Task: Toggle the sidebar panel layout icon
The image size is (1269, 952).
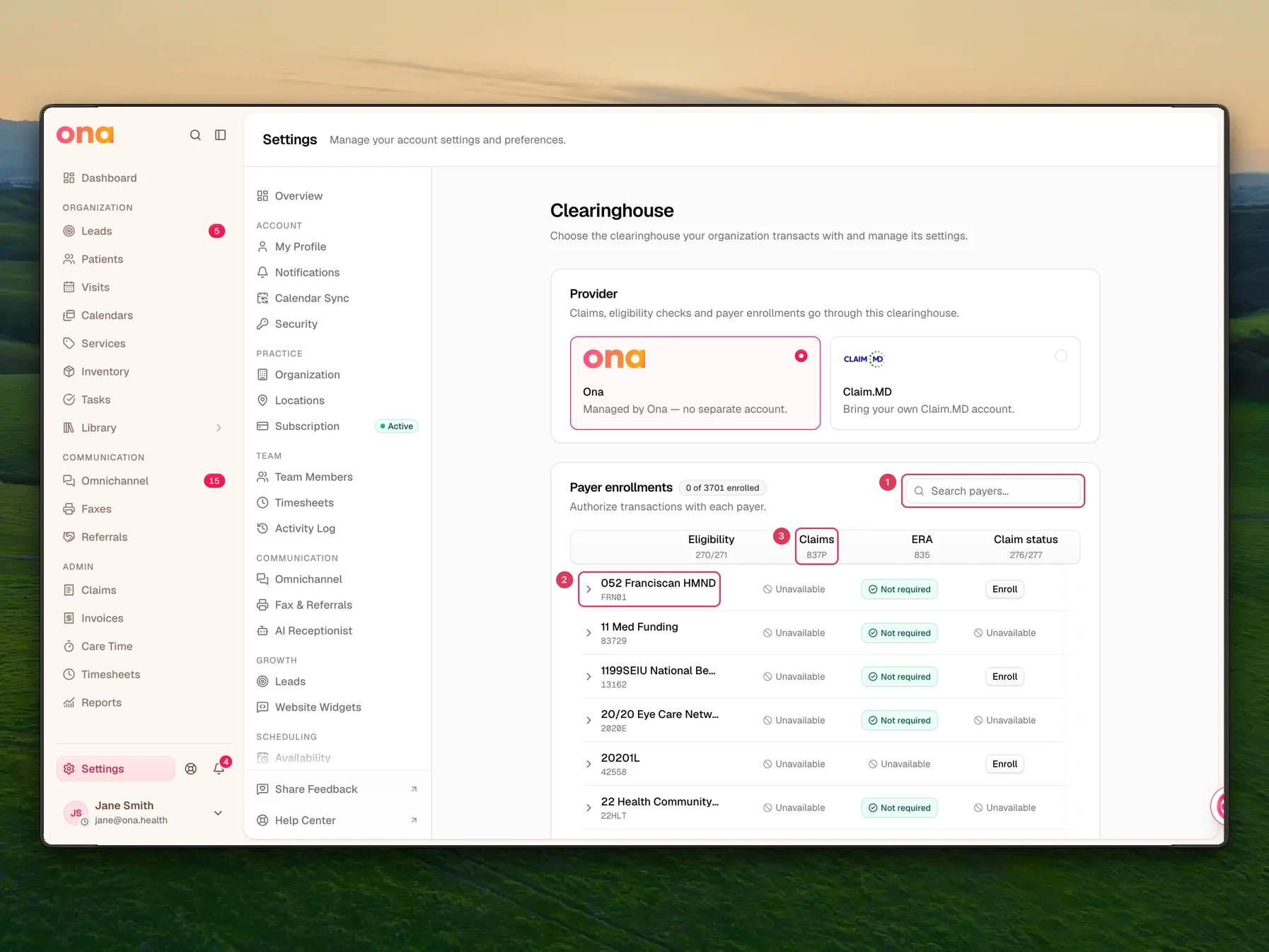Action: pyautogui.click(x=221, y=135)
